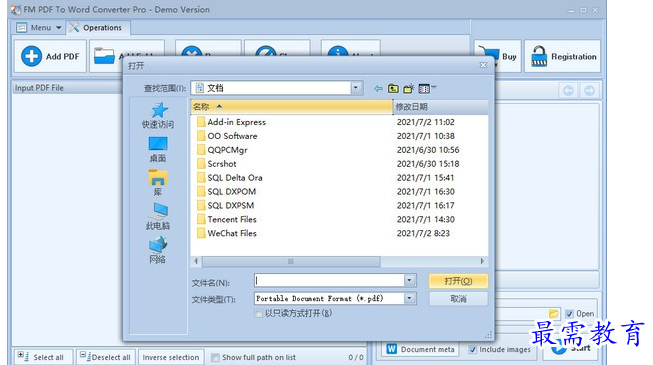Click the scroll left arrow of file list

pos(196,261)
